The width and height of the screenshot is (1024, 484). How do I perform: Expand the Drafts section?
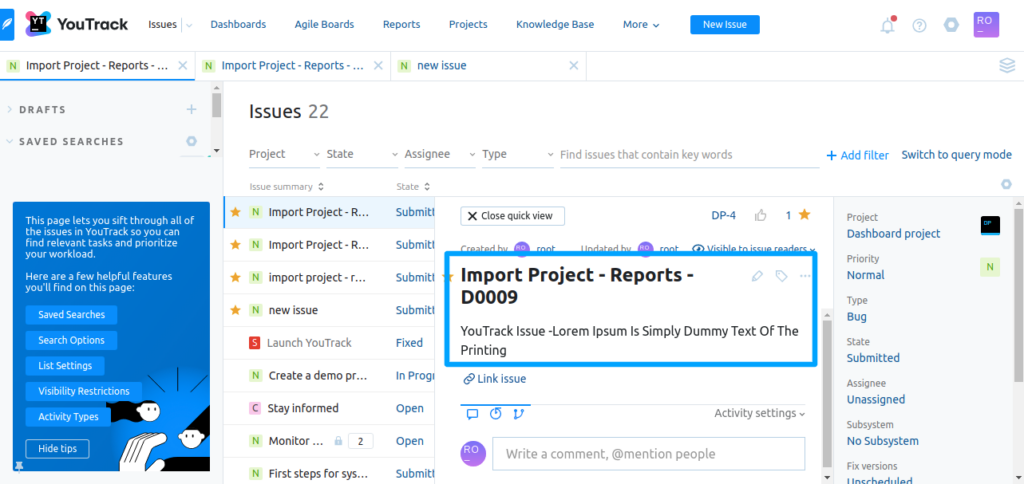pos(42,109)
